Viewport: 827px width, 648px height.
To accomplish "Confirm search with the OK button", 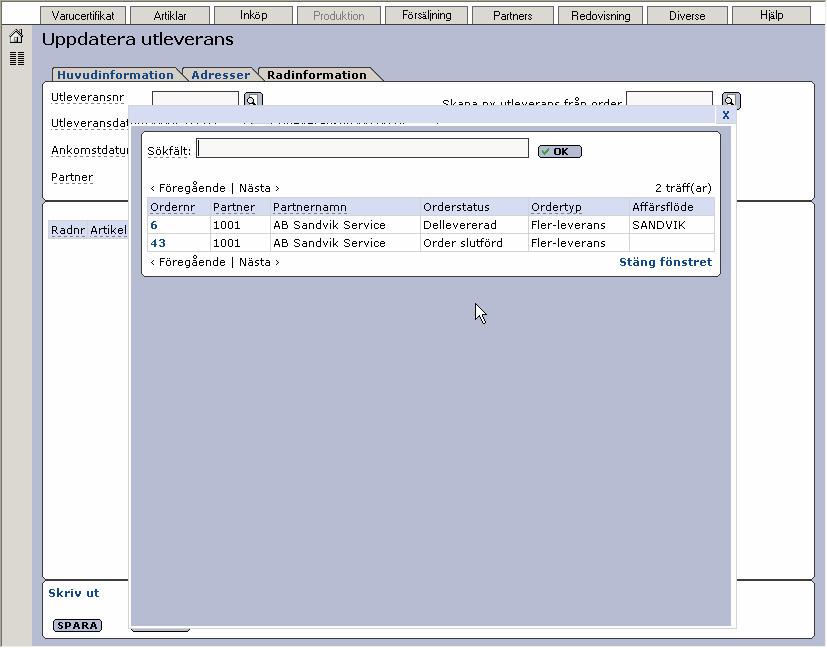I will [x=560, y=152].
